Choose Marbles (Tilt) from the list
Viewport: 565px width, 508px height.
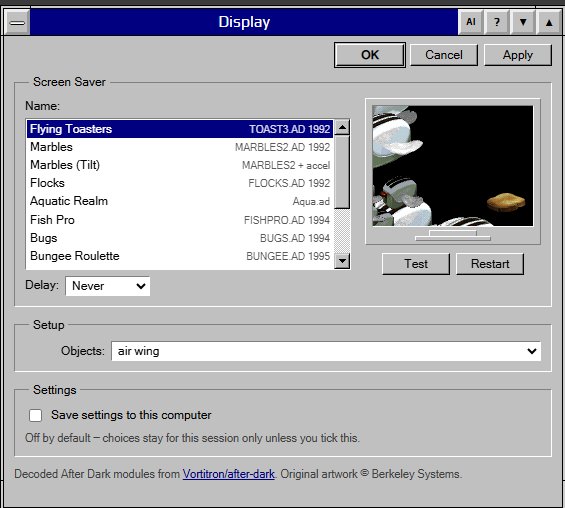click(x=180, y=165)
